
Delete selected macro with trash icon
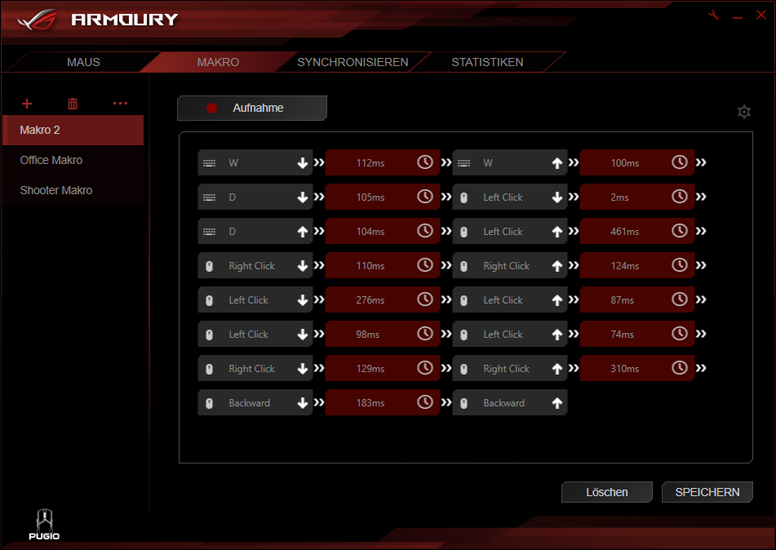(73, 103)
